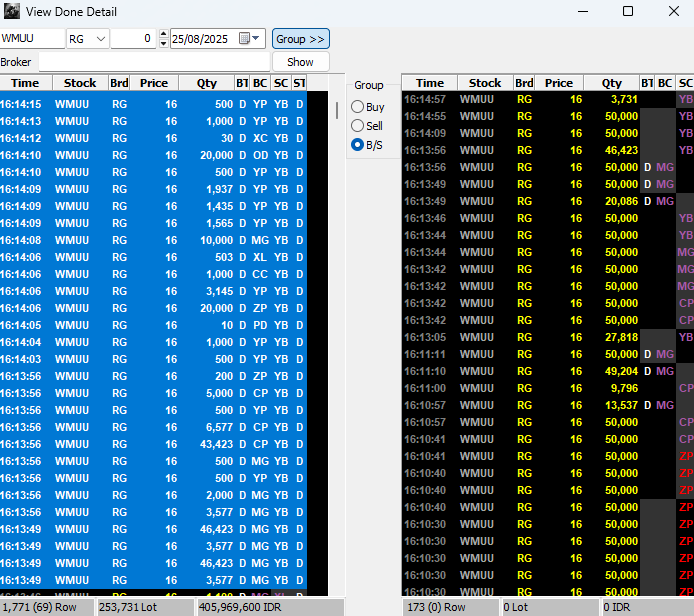Increase the price spinner value

point(164,34)
